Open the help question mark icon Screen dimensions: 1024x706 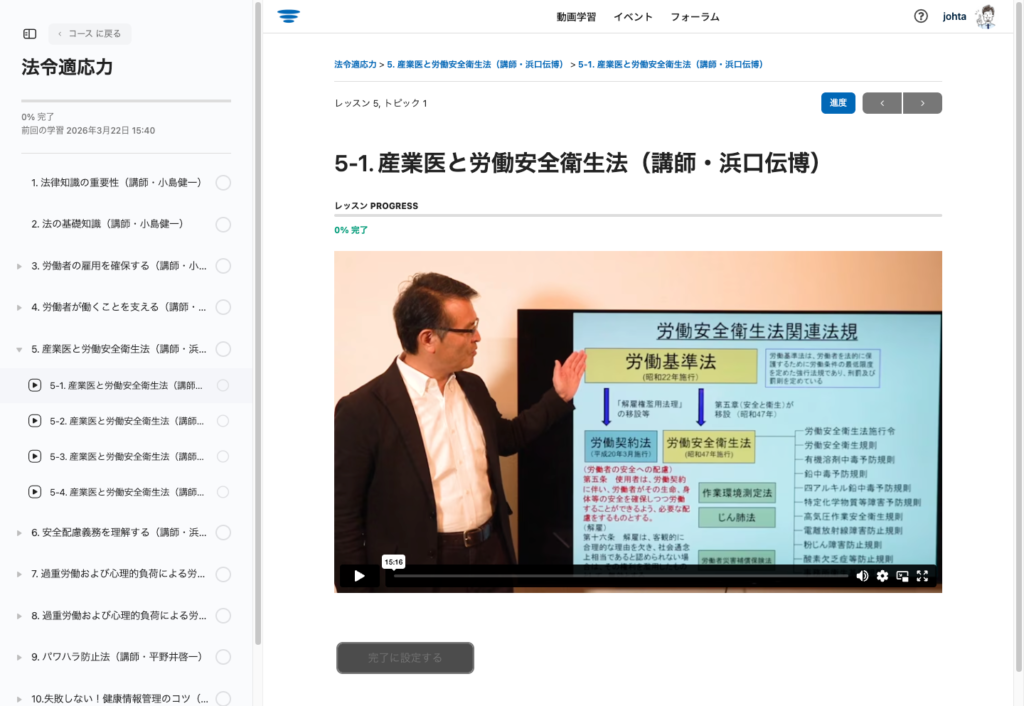point(921,16)
